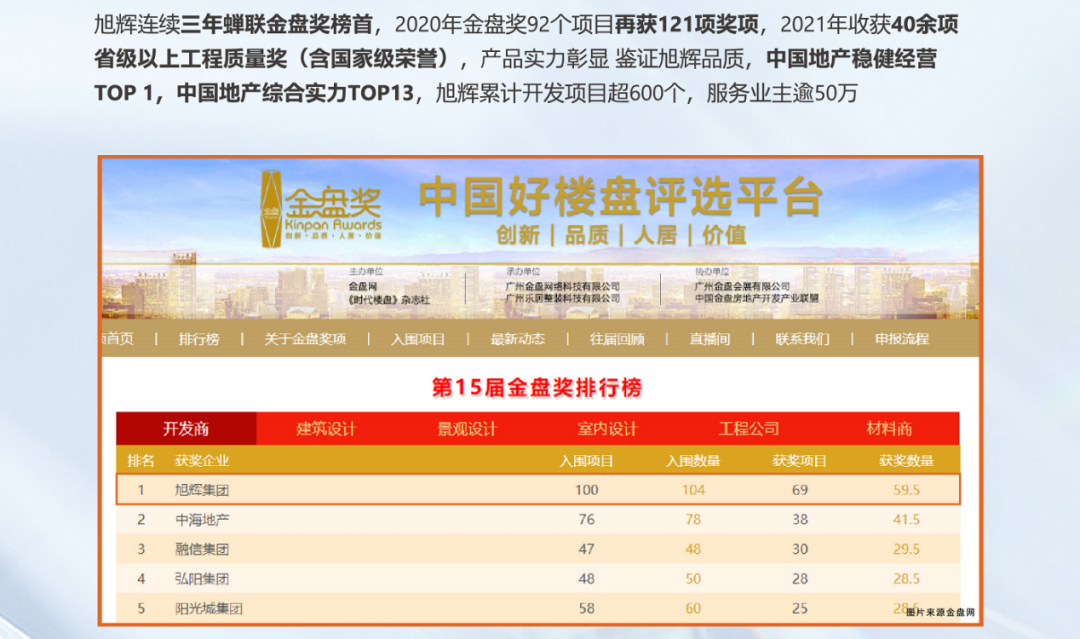Switch to the 材料商 tab
This screenshot has height=639, width=1080.
click(x=889, y=429)
